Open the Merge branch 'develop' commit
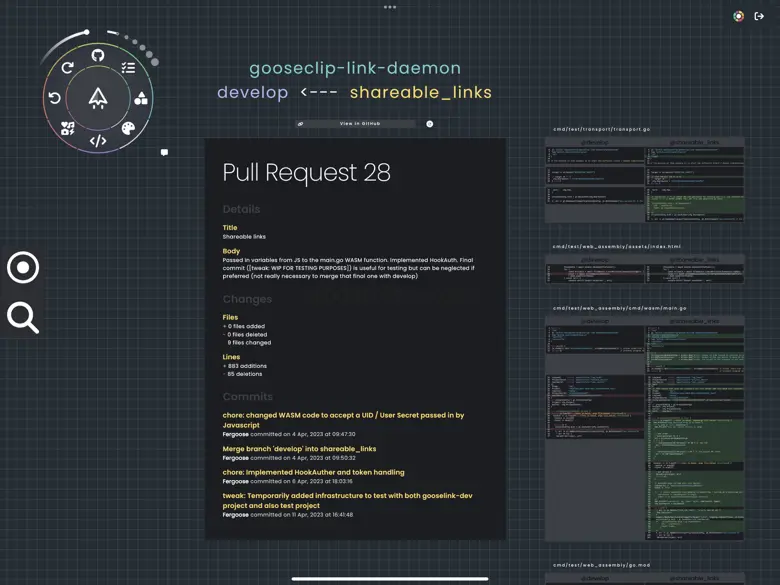 299,449
